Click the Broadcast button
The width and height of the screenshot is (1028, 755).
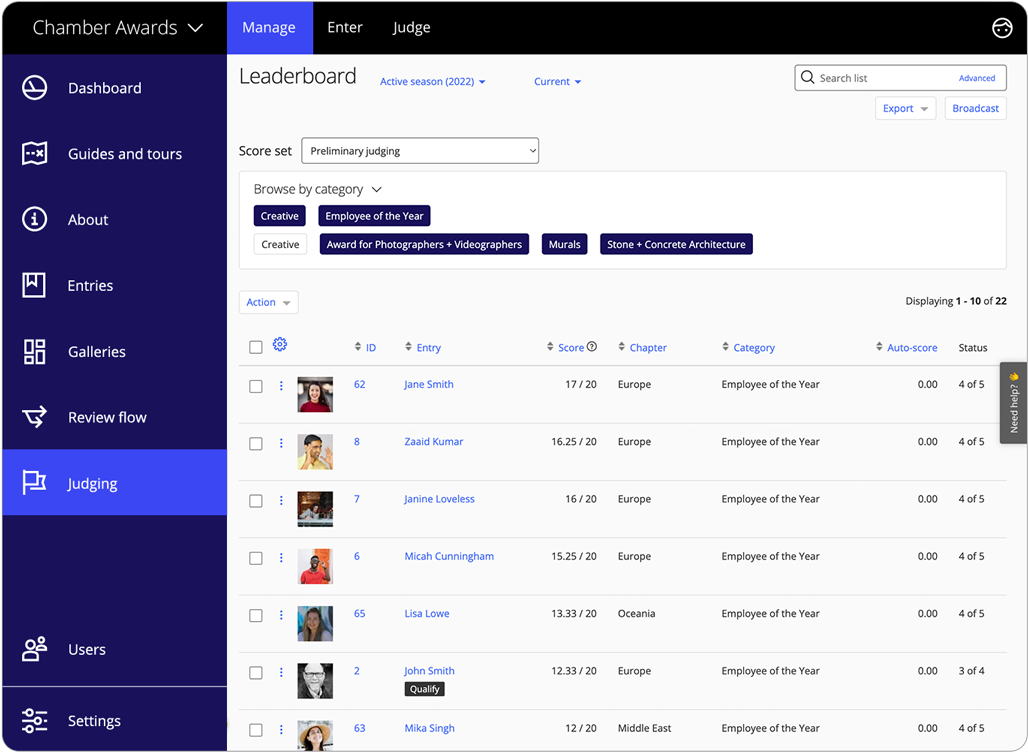[975, 107]
